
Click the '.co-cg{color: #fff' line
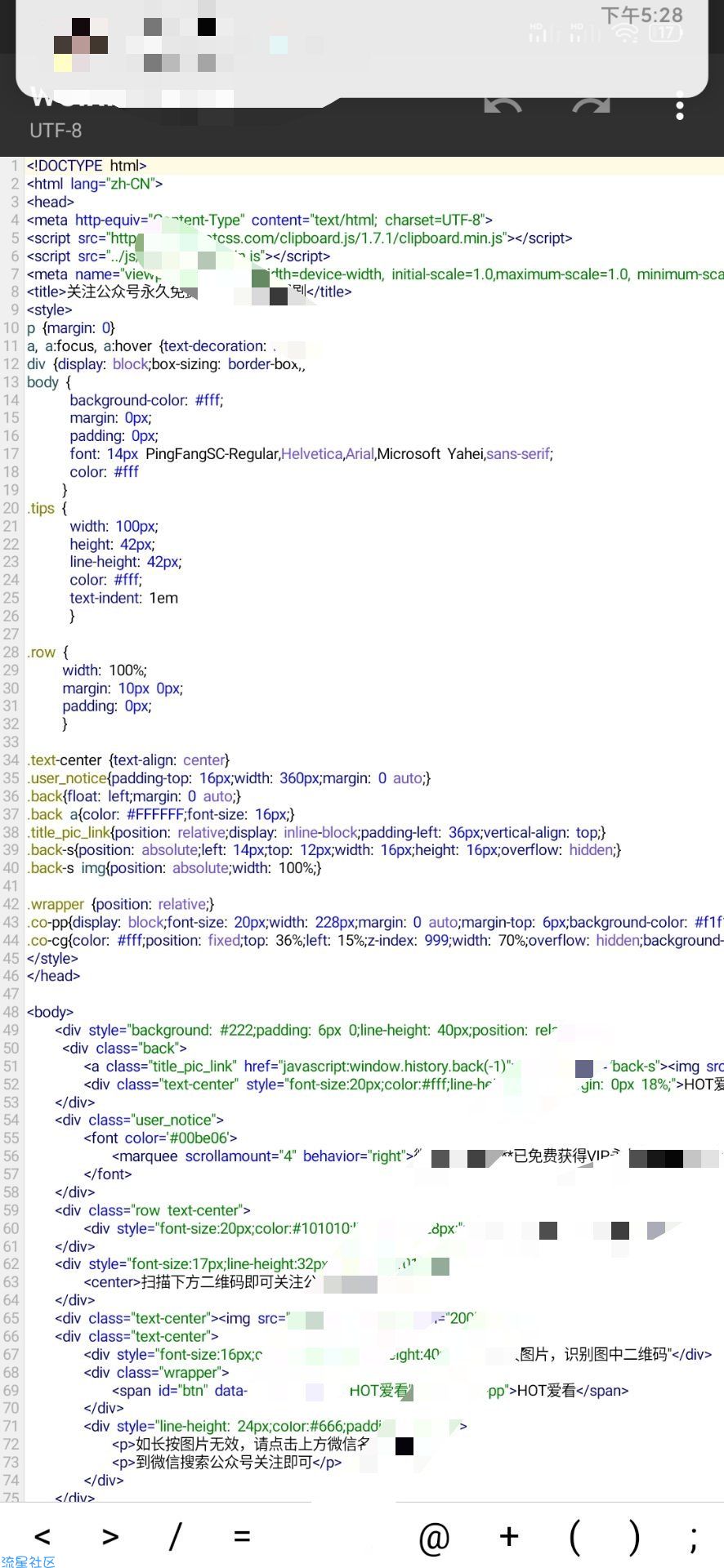pos(375,940)
